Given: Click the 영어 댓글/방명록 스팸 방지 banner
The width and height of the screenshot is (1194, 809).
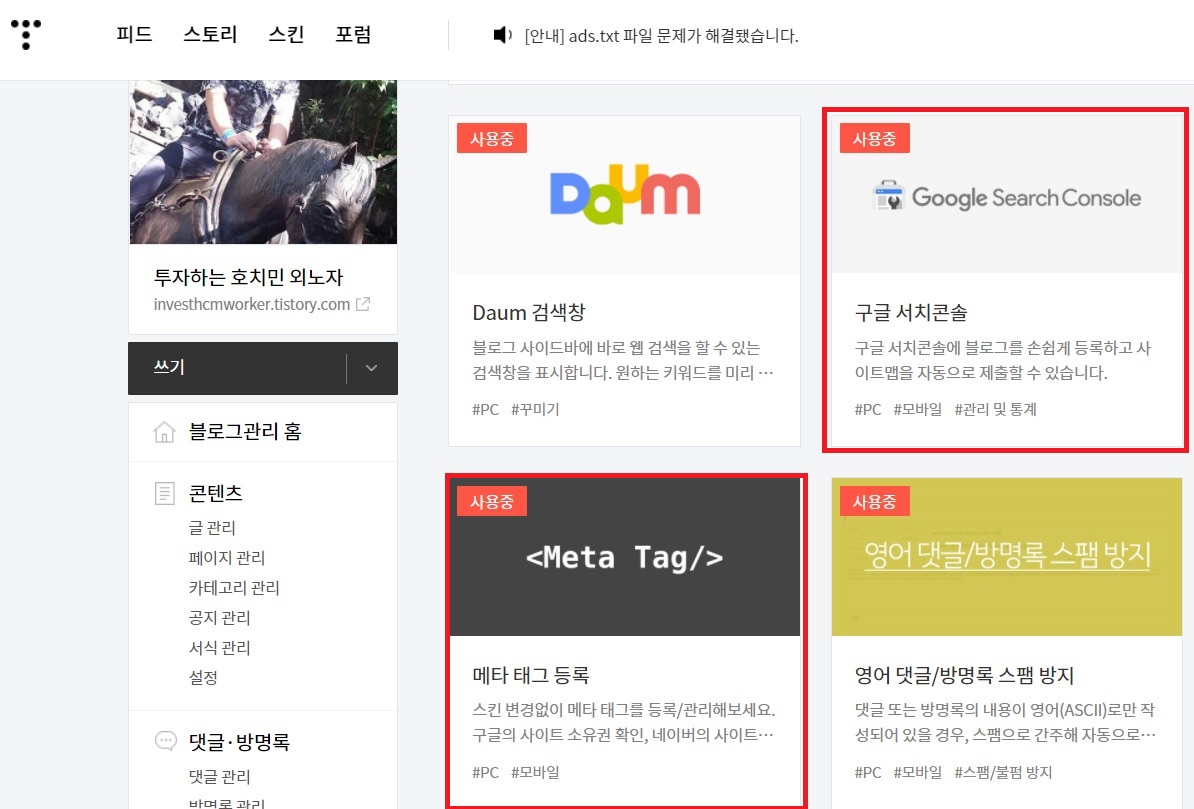Looking at the screenshot, I should [x=1007, y=557].
